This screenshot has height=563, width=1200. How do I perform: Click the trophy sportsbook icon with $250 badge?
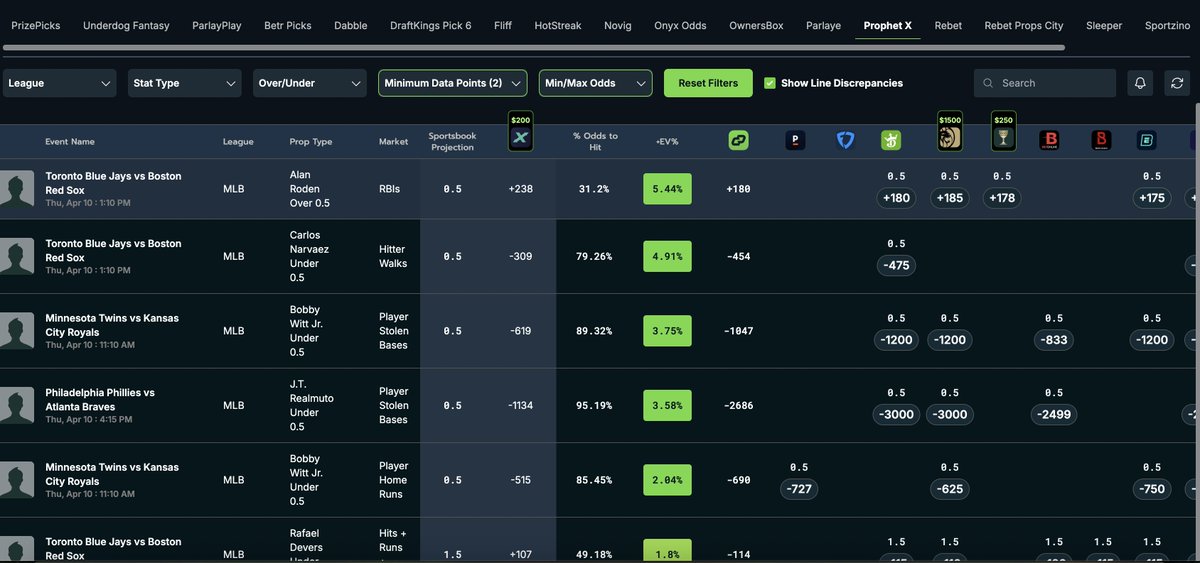tap(1003, 139)
